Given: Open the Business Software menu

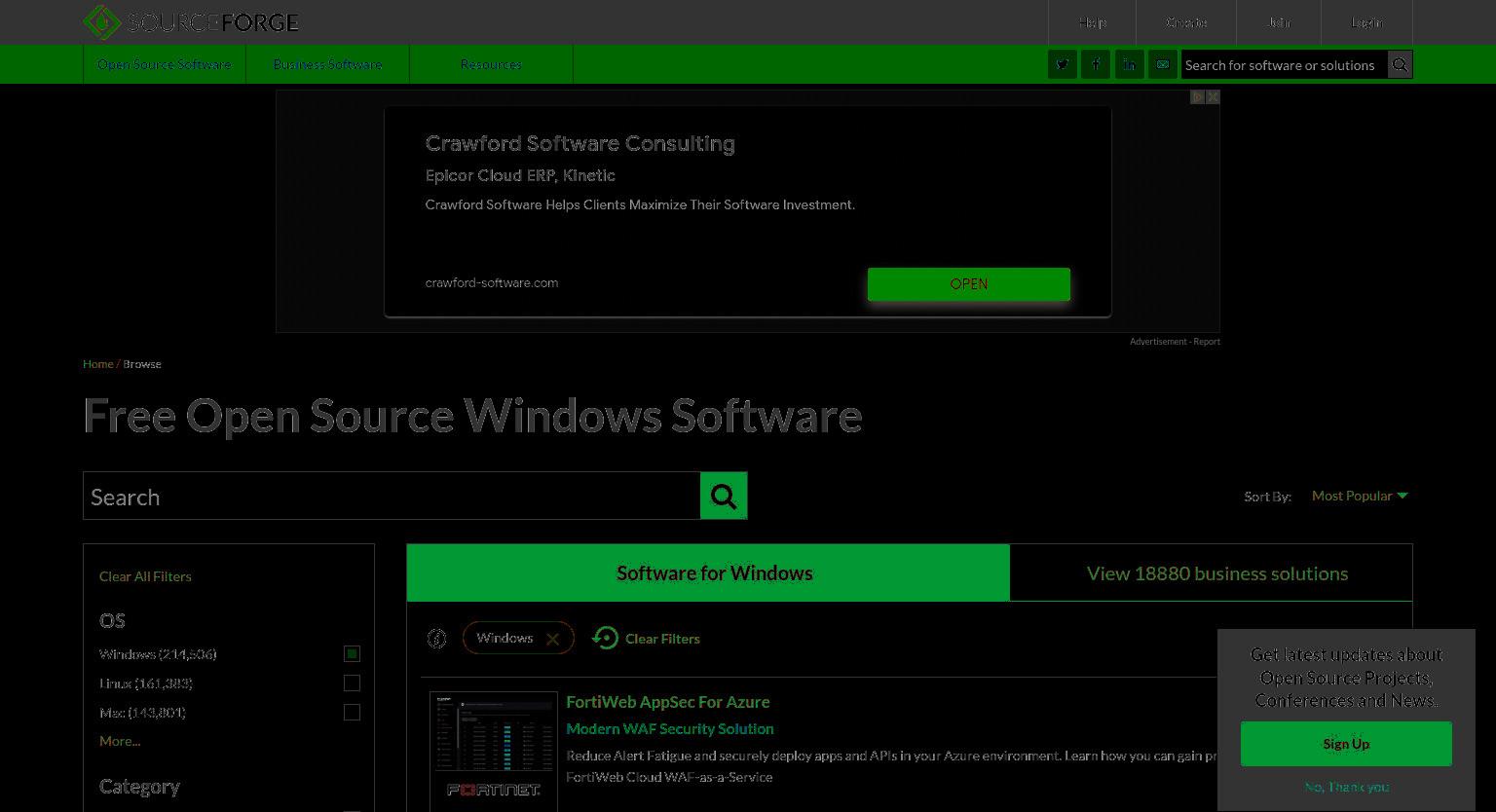Looking at the screenshot, I should 327,64.
